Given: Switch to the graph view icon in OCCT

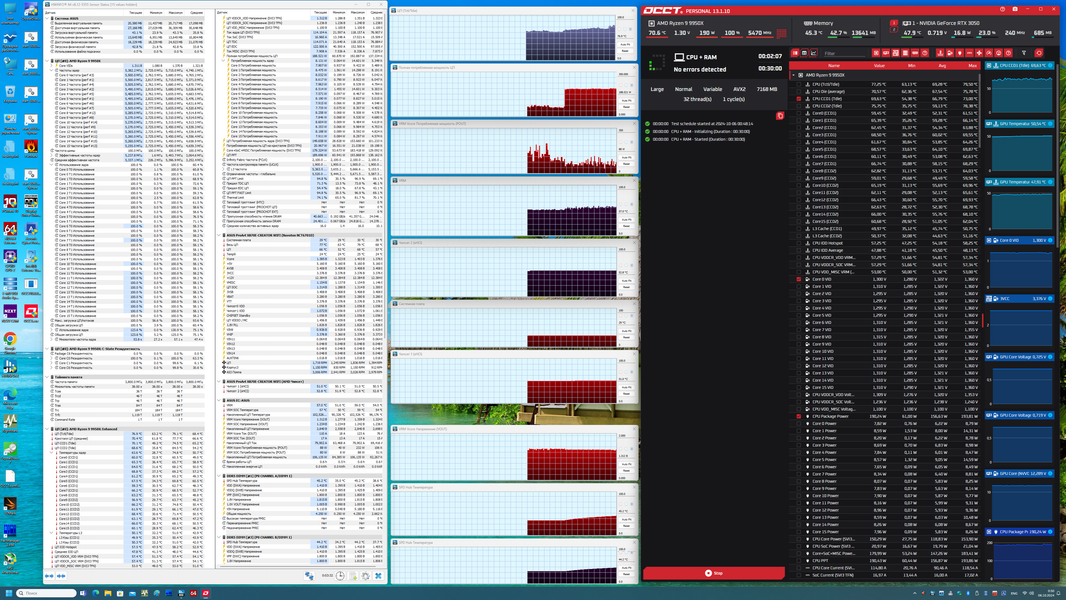Looking at the screenshot, I should (x=813, y=53).
